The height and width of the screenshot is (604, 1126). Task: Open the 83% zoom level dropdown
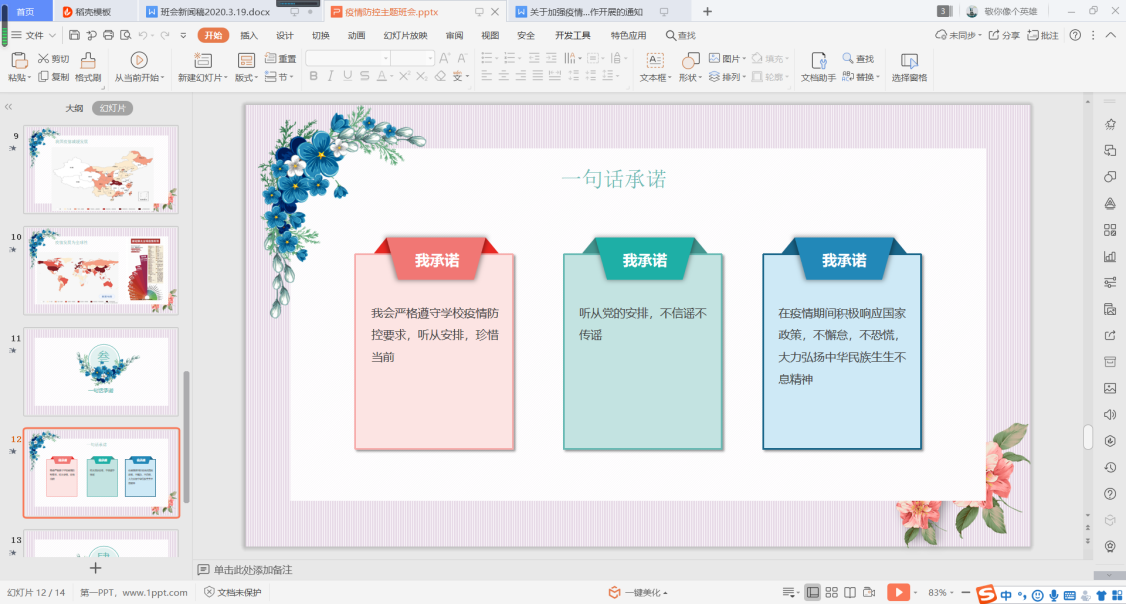(x=943, y=593)
